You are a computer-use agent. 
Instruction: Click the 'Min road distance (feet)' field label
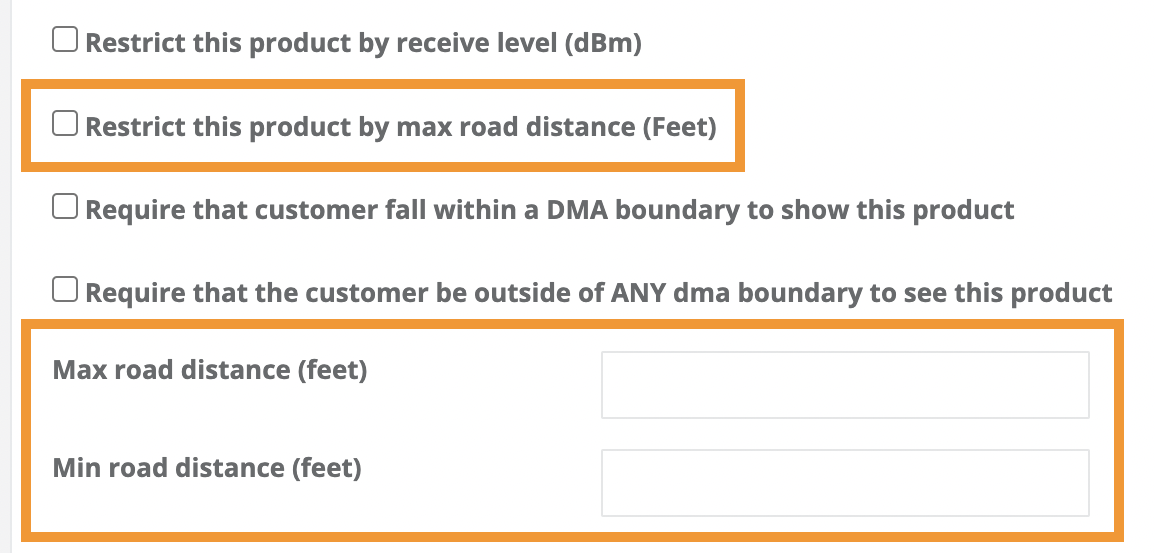pos(206,468)
